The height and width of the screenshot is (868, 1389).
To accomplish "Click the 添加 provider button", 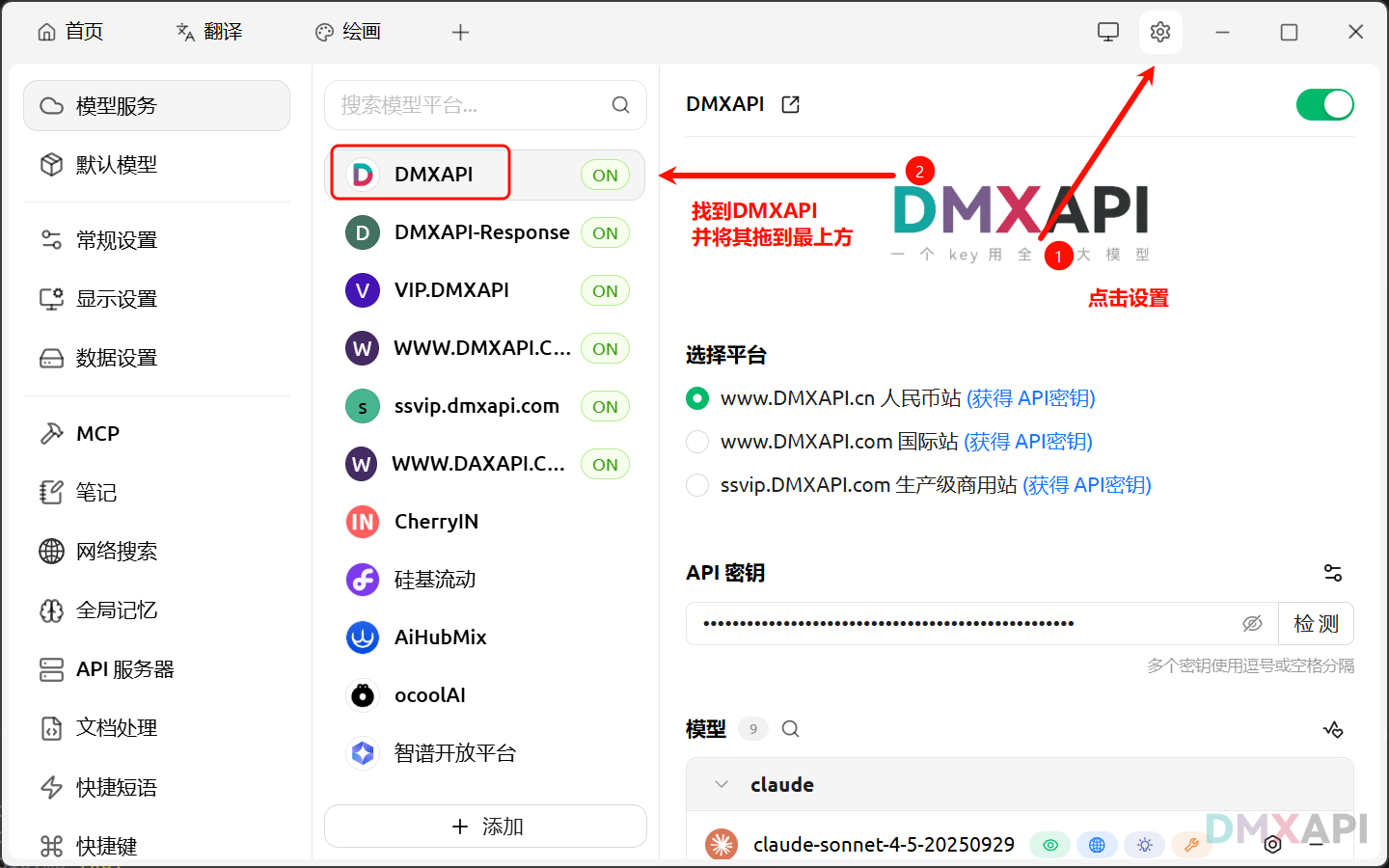I will coord(485,827).
